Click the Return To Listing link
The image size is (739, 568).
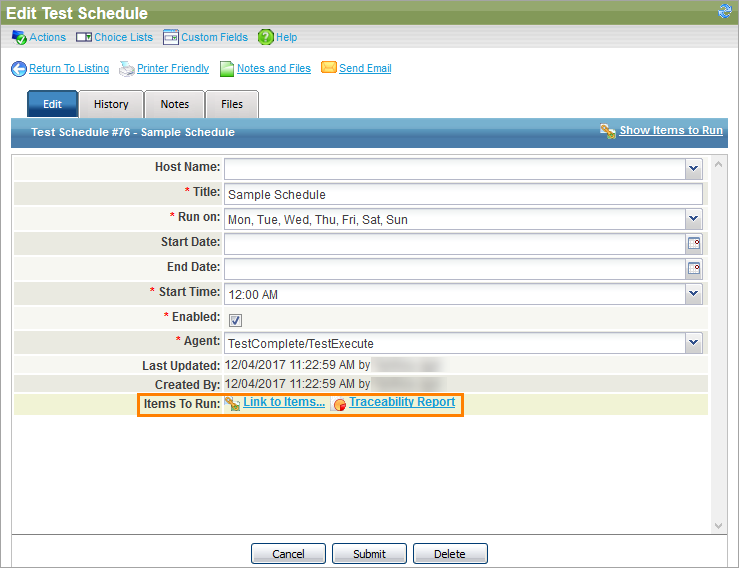69,68
